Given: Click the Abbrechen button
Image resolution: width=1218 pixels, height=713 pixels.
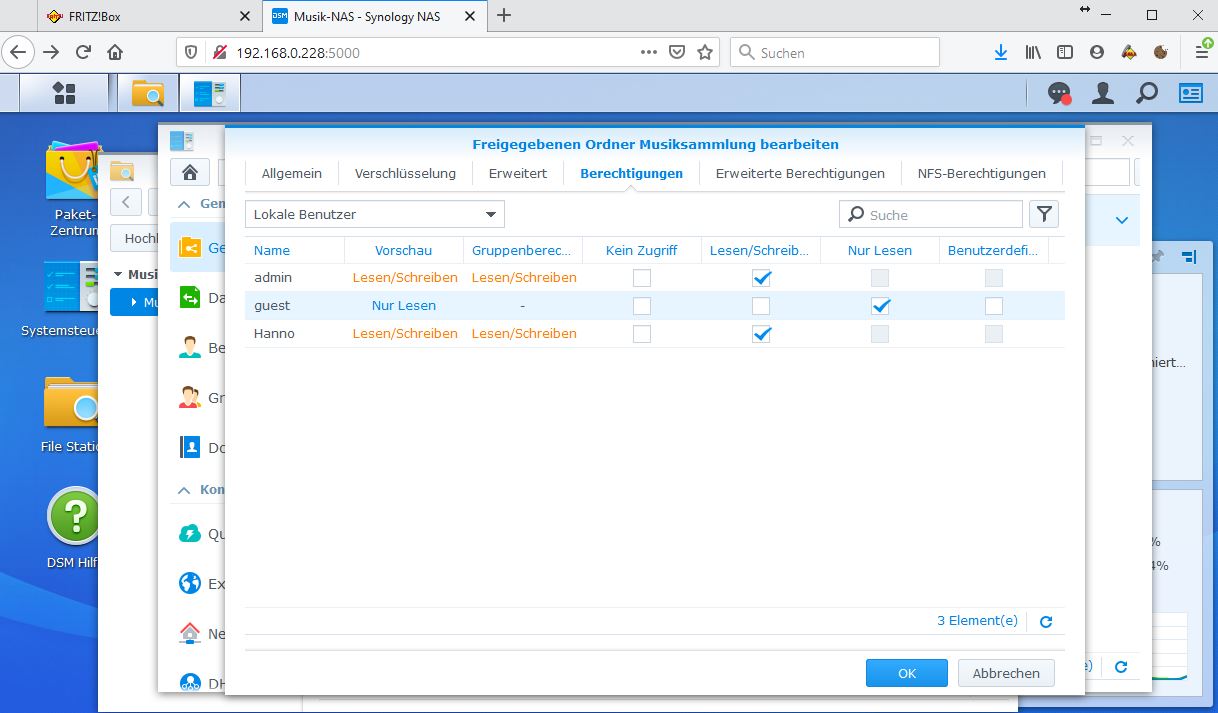Looking at the screenshot, I should click(x=1006, y=673).
